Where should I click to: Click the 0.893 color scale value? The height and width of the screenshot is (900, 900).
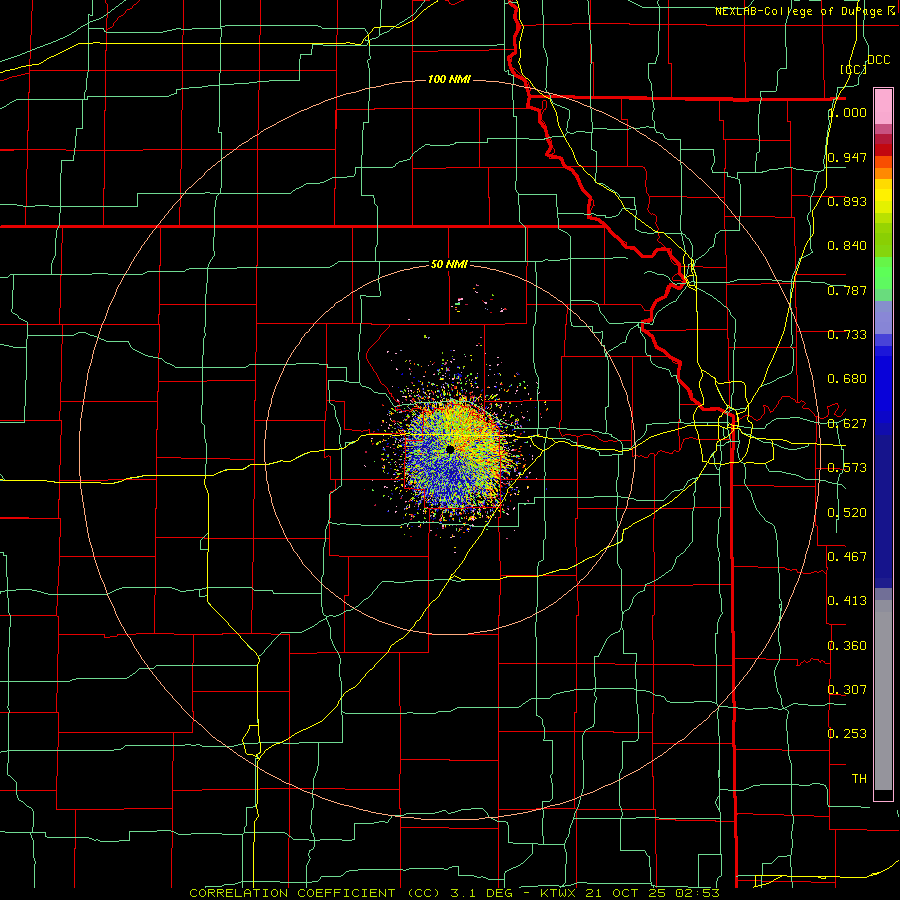(x=847, y=201)
